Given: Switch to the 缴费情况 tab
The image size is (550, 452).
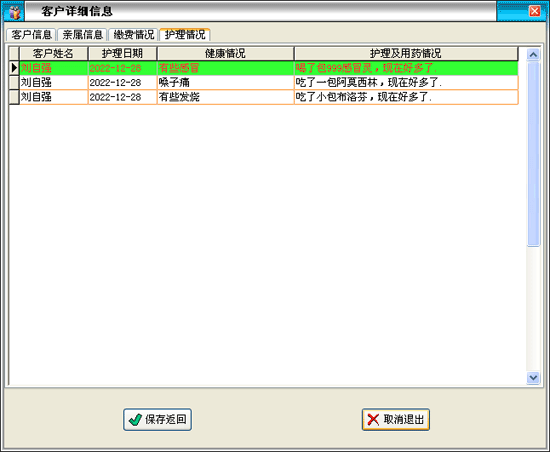Looking at the screenshot, I should pyautogui.click(x=134, y=34).
